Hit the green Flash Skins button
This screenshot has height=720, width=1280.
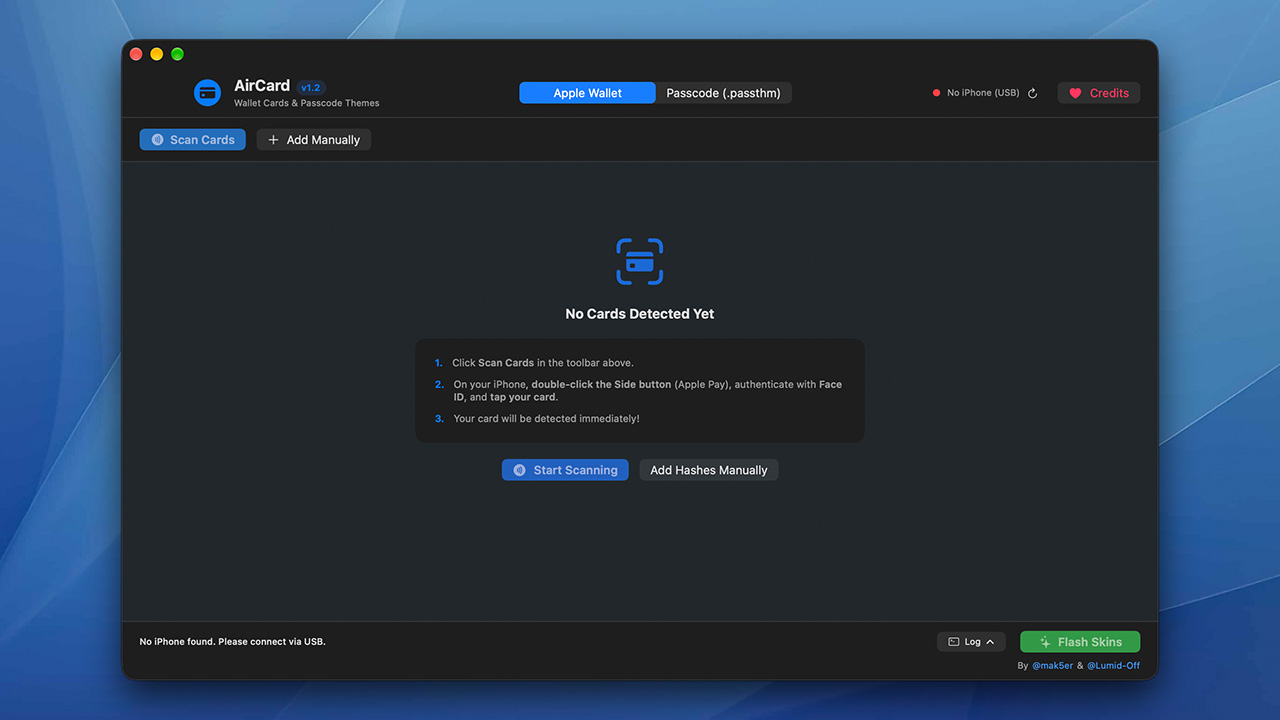click(x=1080, y=642)
